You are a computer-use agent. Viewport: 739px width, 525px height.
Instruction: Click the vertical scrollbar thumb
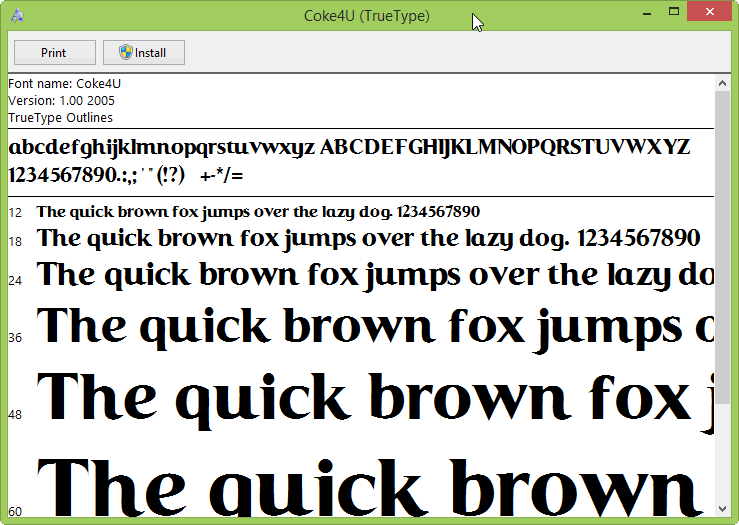(x=722, y=247)
